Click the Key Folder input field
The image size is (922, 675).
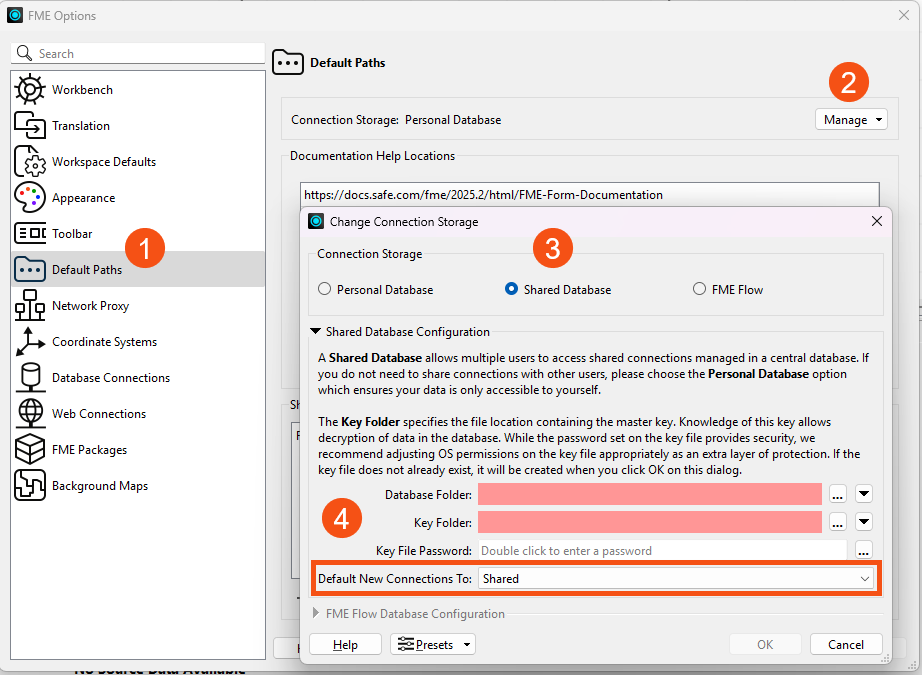[x=650, y=522]
